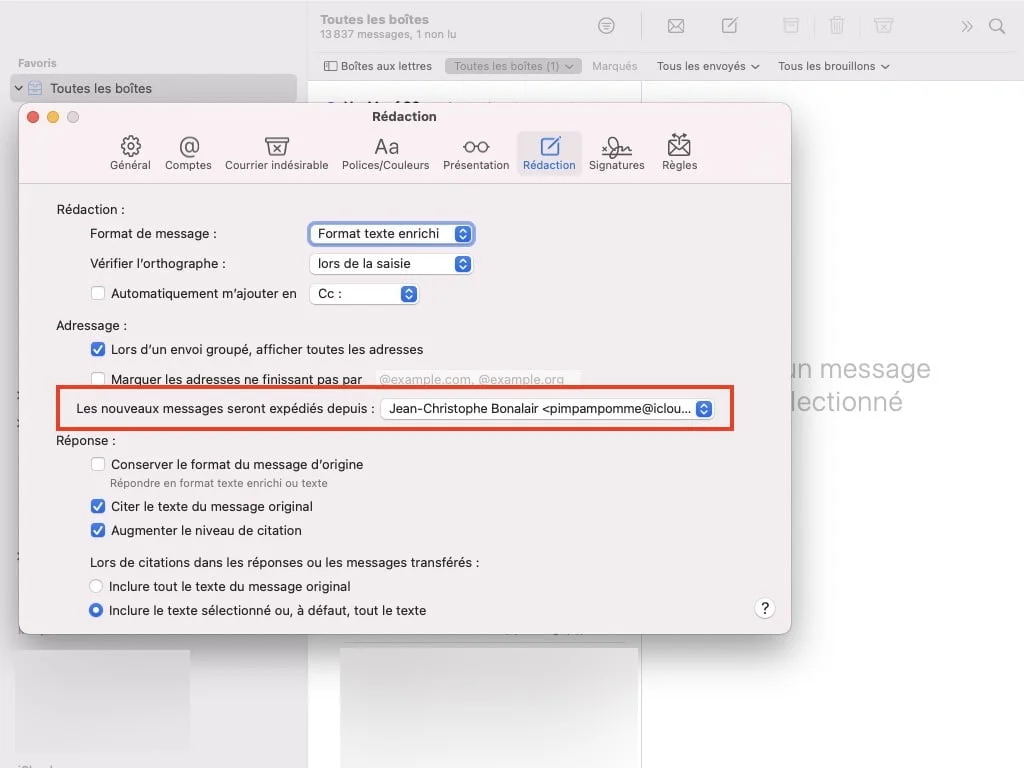Screen dimensions: 1024x768
Task: Open the Courrier indésirable settings
Action: point(276,152)
